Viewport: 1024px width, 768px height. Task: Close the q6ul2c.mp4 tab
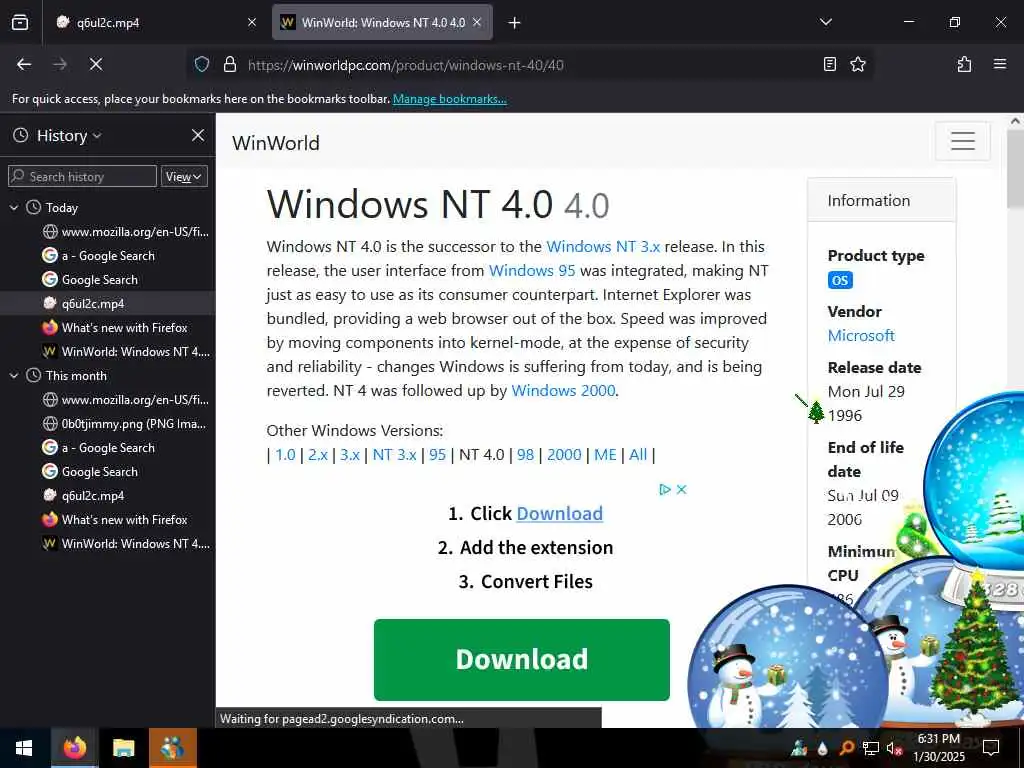coord(252,22)
